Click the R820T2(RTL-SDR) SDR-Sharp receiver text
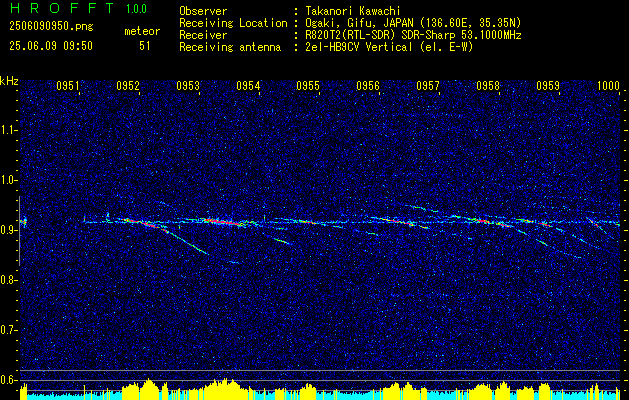 pyautogui.click(x=413, y=35)
